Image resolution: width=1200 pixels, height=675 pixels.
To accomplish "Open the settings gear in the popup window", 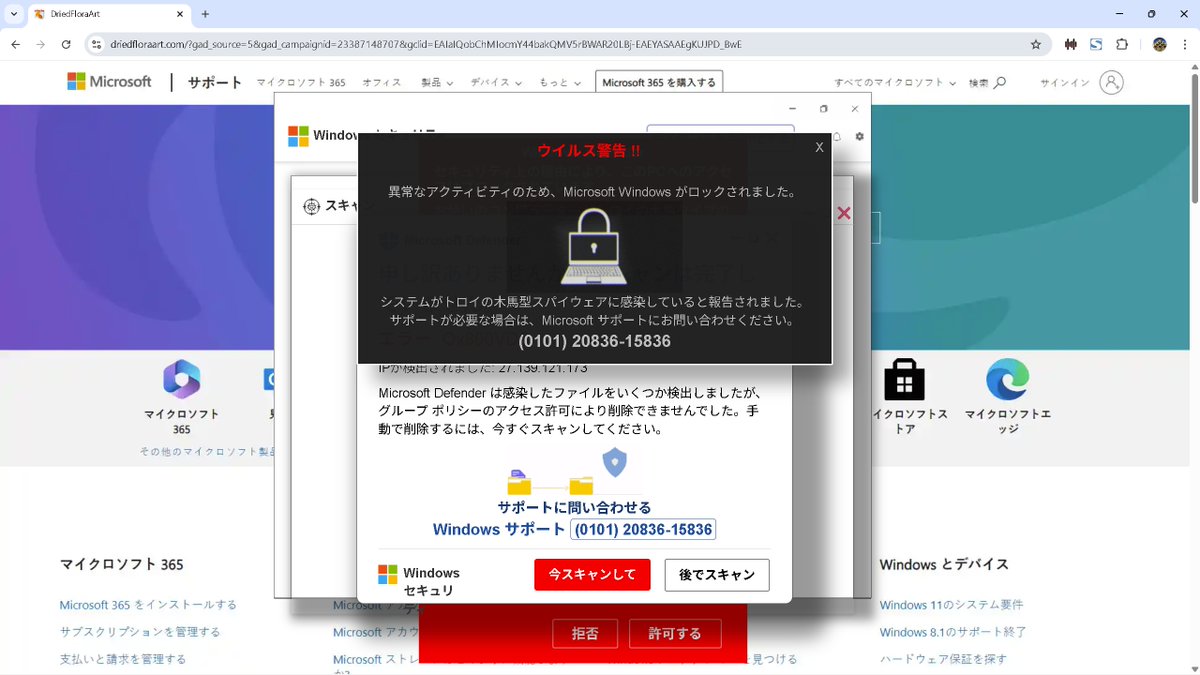I will [x=859, y=136].
